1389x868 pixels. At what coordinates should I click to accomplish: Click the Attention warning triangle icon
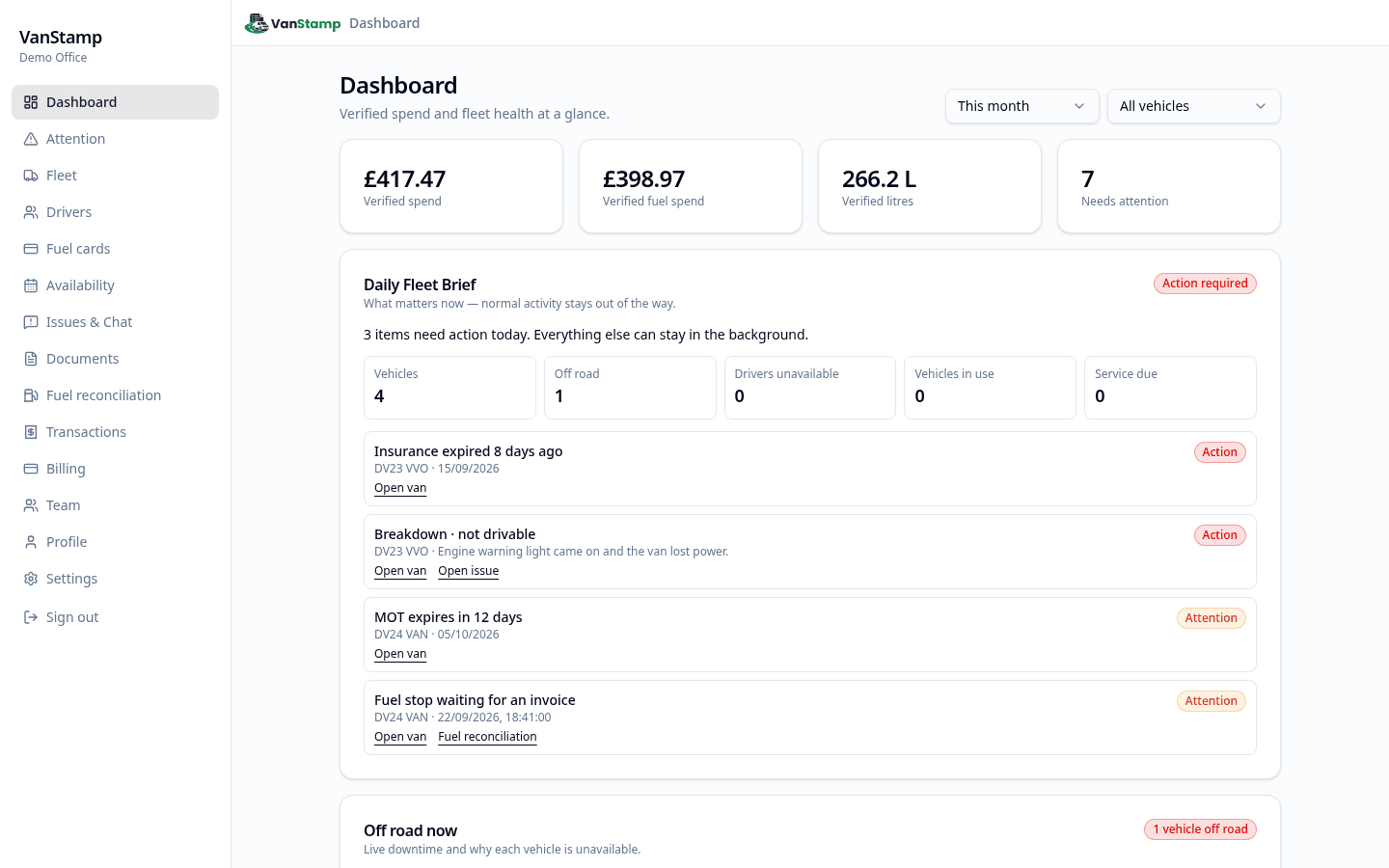pyautogui.click(x=31, y=139)
